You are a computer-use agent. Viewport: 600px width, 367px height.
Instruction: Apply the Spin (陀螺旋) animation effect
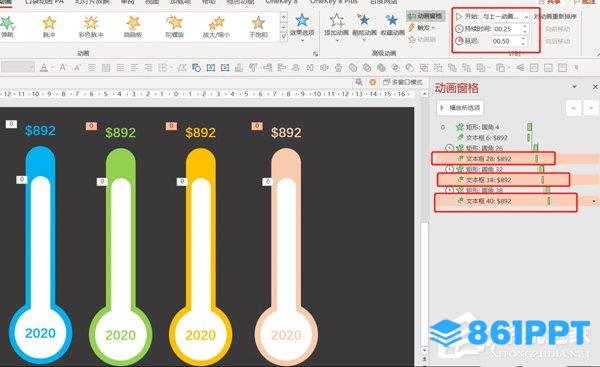[174, 26]
